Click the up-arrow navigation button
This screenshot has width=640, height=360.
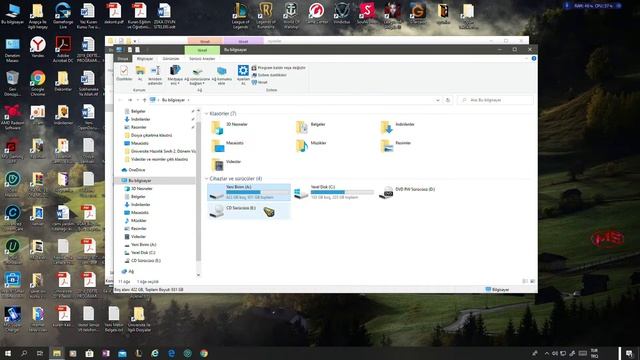click(144, 100)
